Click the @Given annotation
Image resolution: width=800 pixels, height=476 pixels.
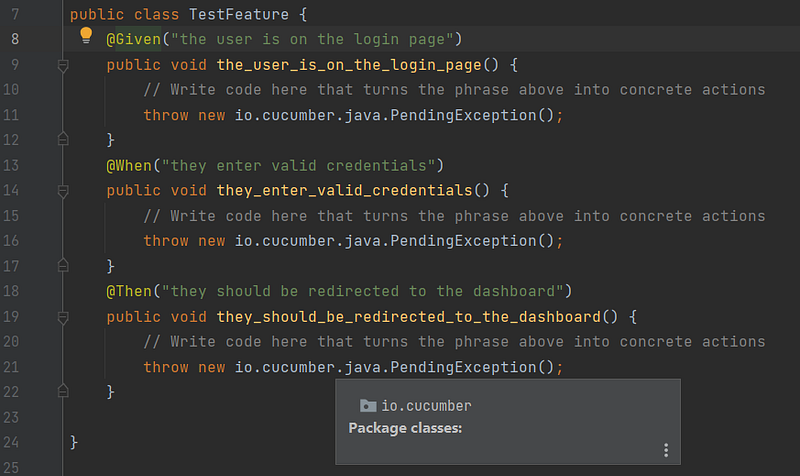click(x=134, y=39)
